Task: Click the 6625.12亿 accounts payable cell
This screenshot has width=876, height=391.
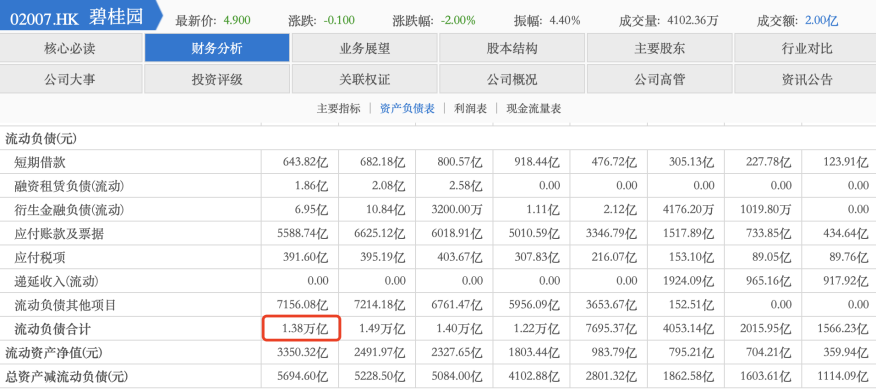Action: click(x=379, y=234)
